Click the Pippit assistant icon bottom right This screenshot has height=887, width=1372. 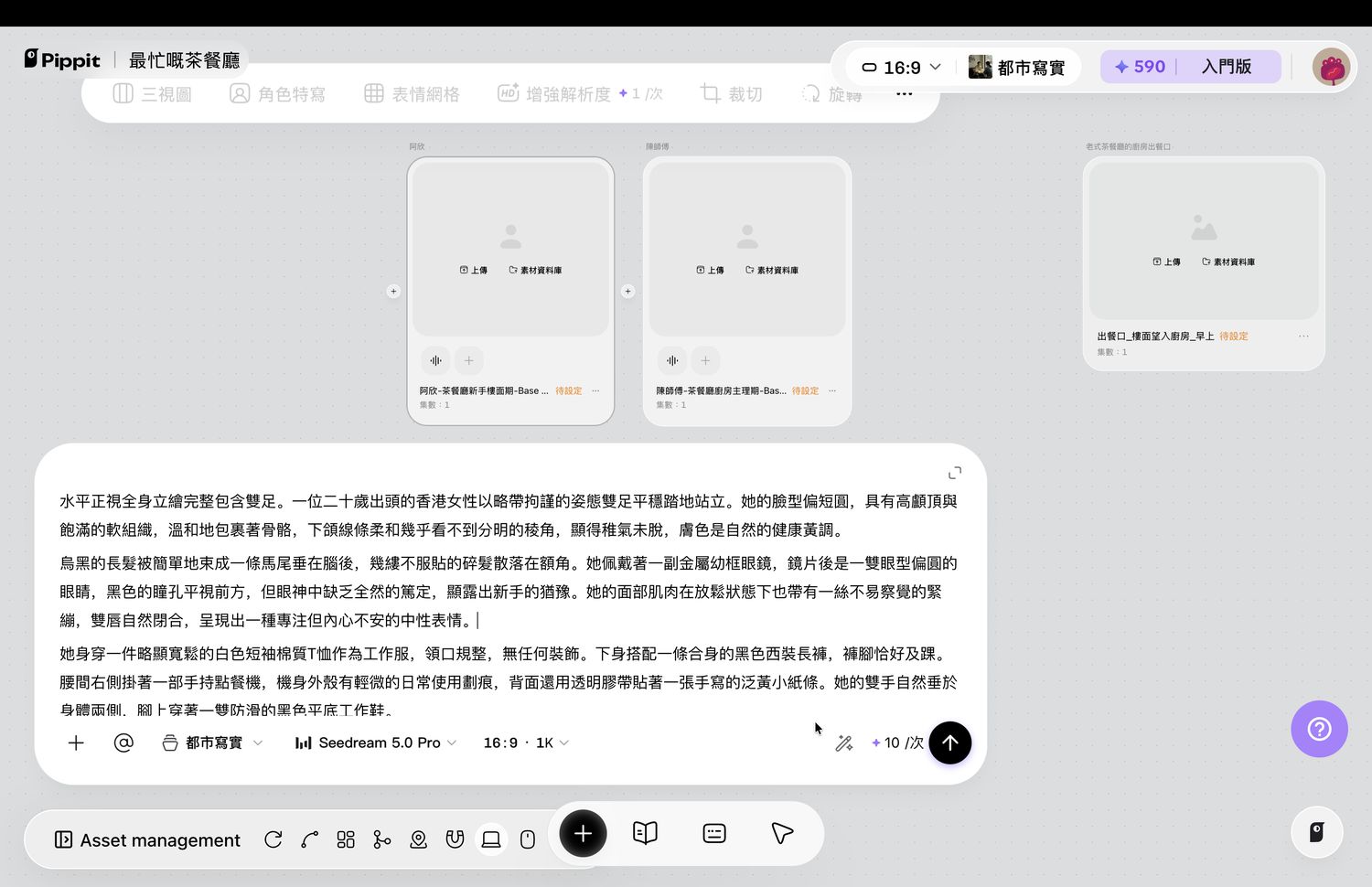[1317, 832]
